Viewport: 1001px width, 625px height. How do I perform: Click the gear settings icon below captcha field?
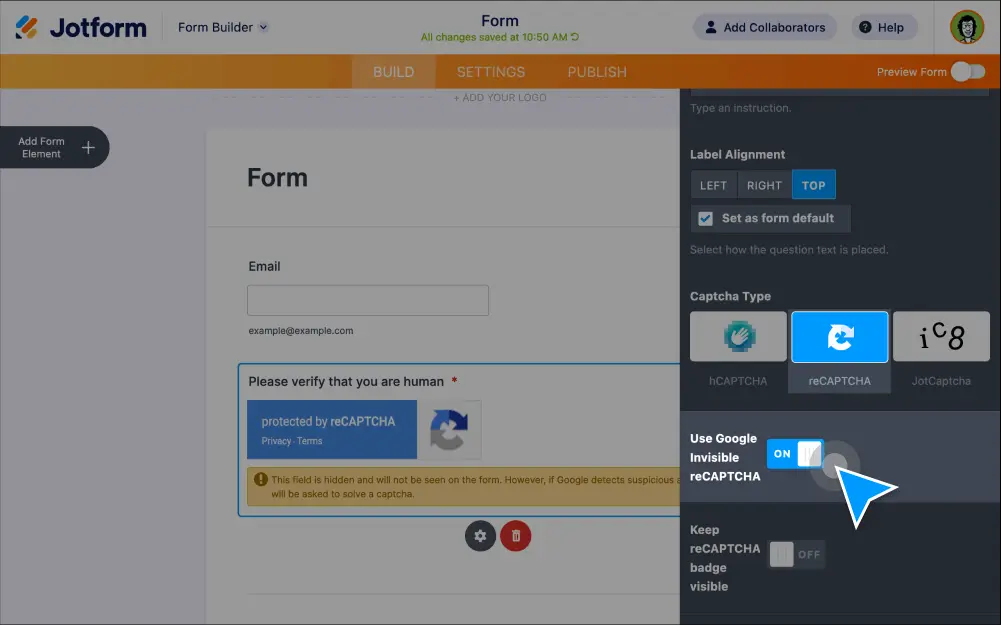(480, 536)
